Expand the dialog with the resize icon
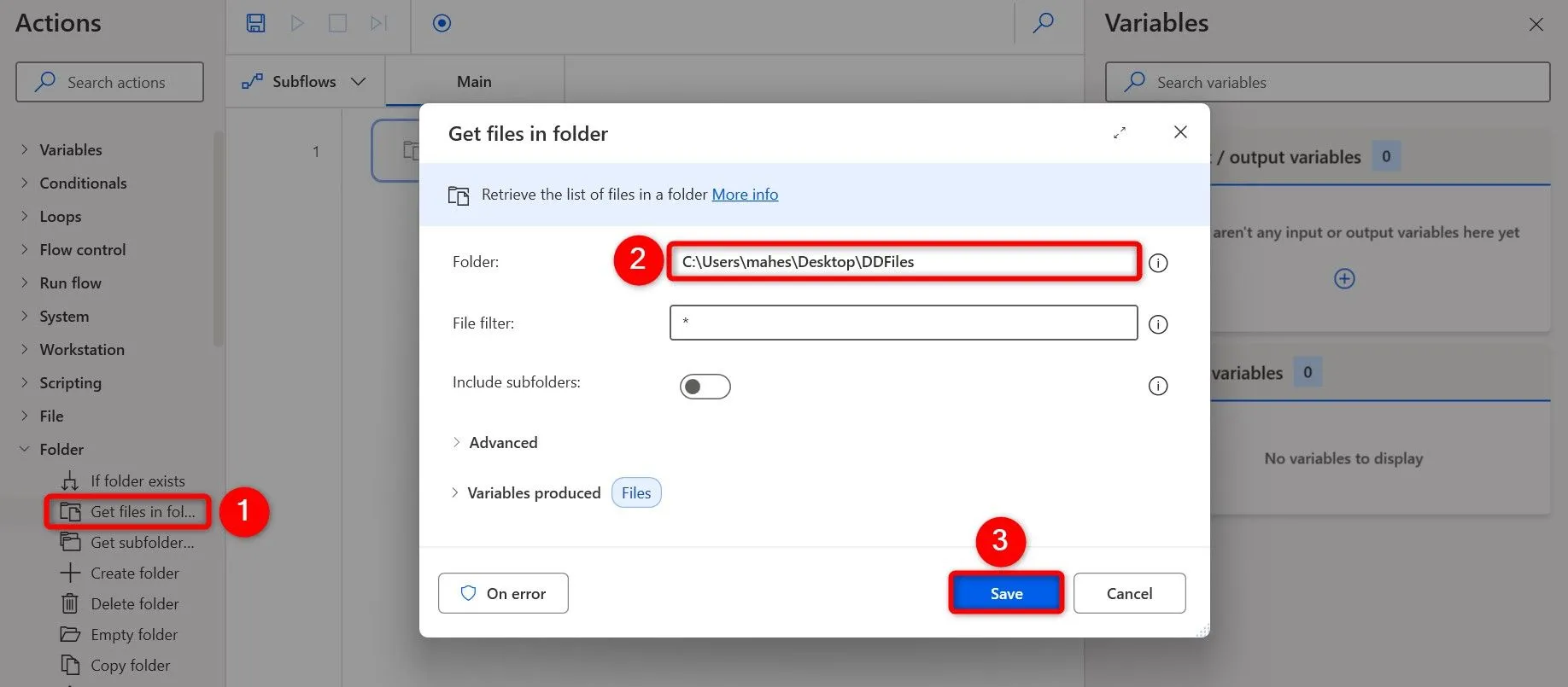Viewport: 1568px width, 687px height. tap(1120, 132)
